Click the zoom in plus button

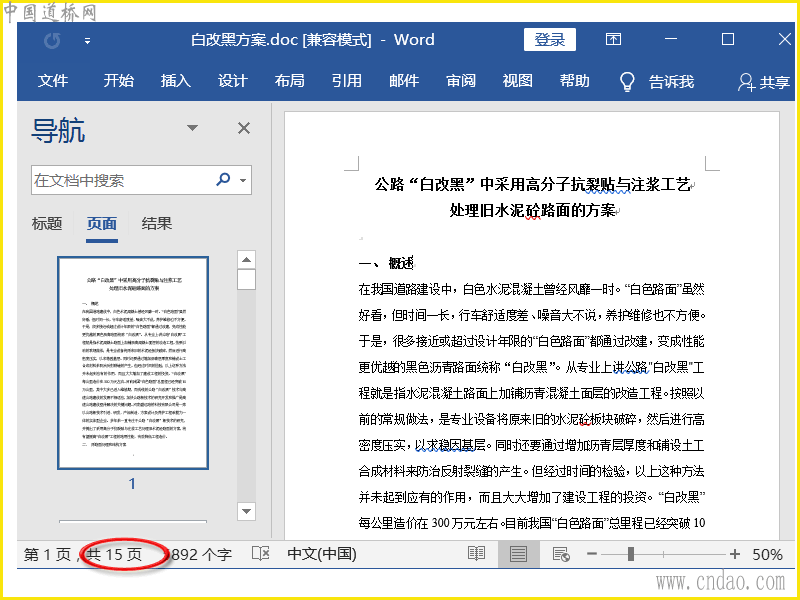(734, 554)
